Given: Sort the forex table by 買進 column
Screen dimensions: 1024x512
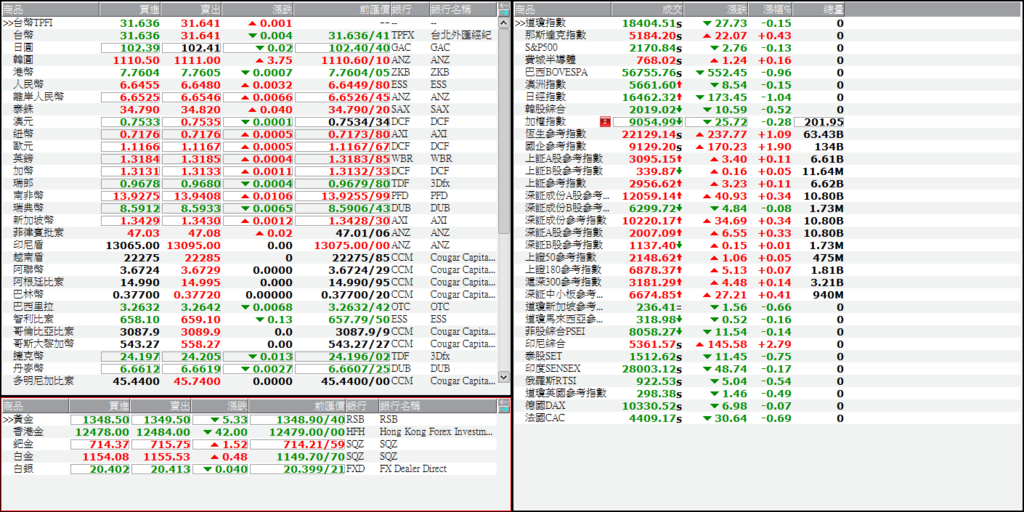Looking at the screenshot, I should pos(131,9).
